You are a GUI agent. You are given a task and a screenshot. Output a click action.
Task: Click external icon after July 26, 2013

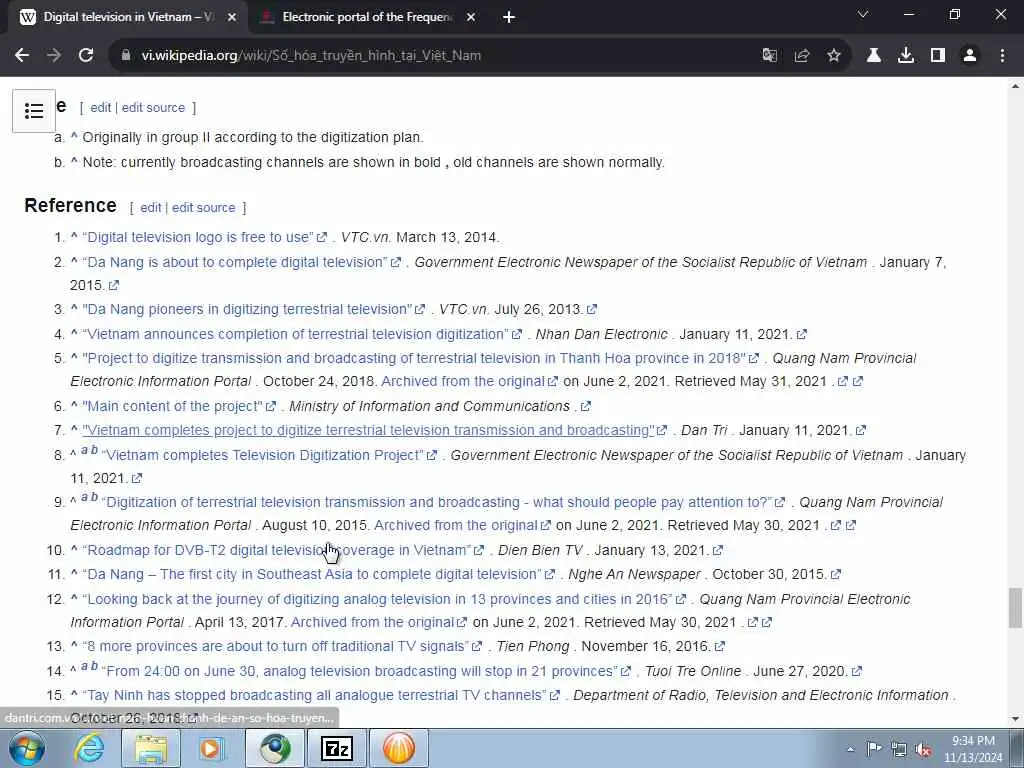(592, 310)
